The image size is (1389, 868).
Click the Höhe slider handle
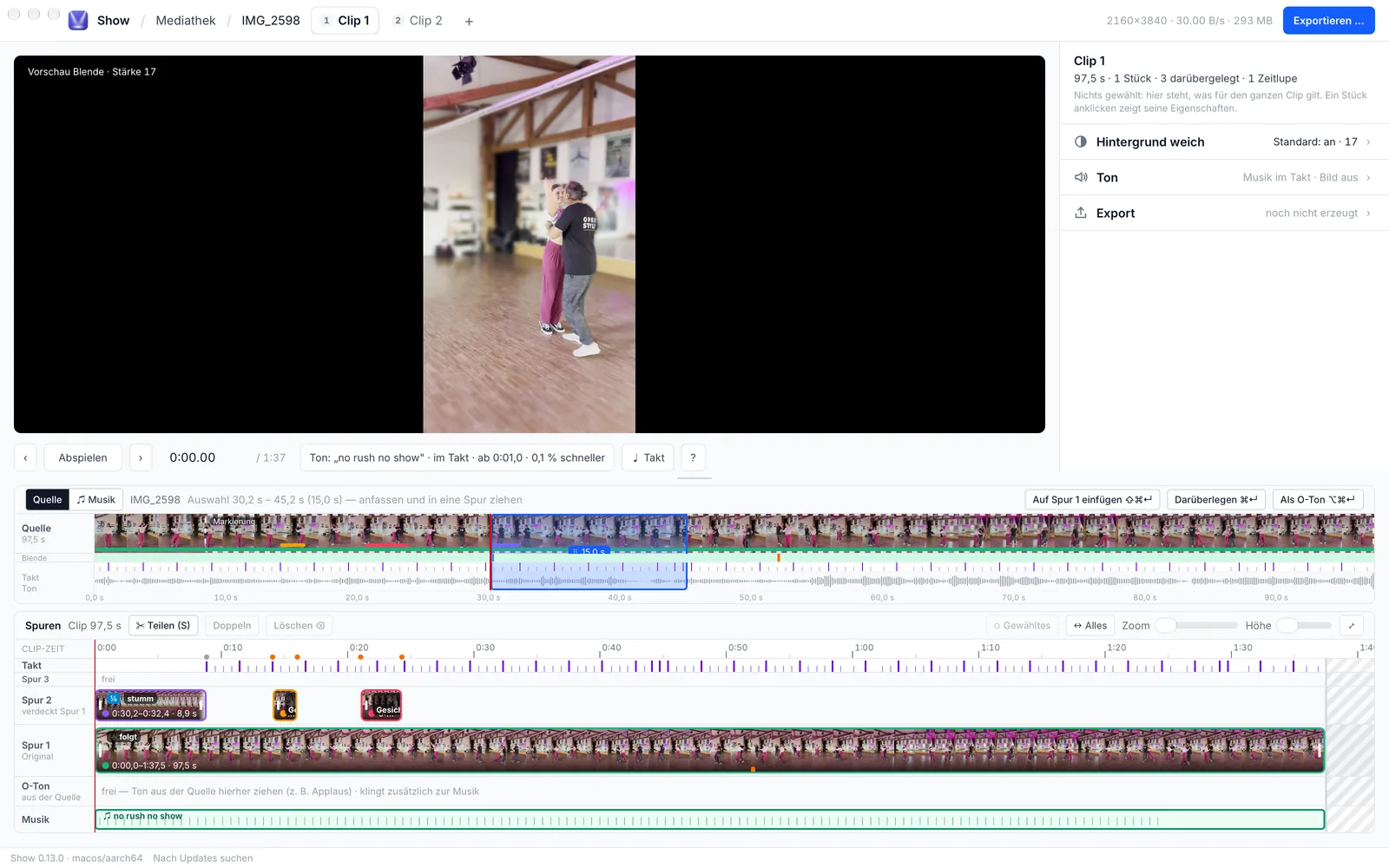1287,625
